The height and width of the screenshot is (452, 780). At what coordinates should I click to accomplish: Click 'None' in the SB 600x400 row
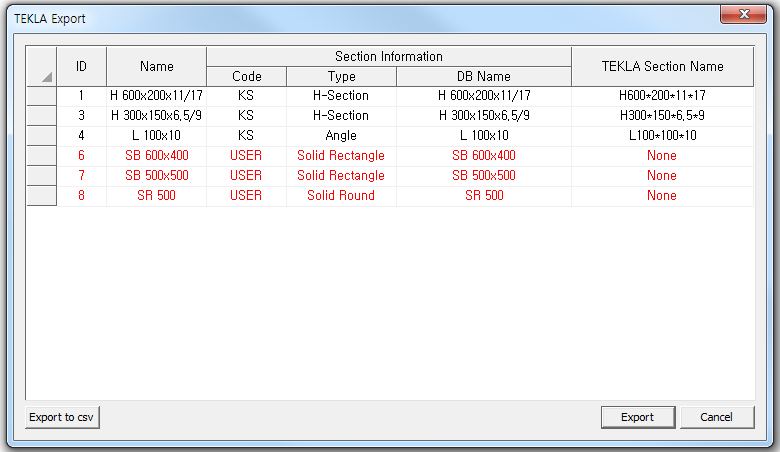663,156
